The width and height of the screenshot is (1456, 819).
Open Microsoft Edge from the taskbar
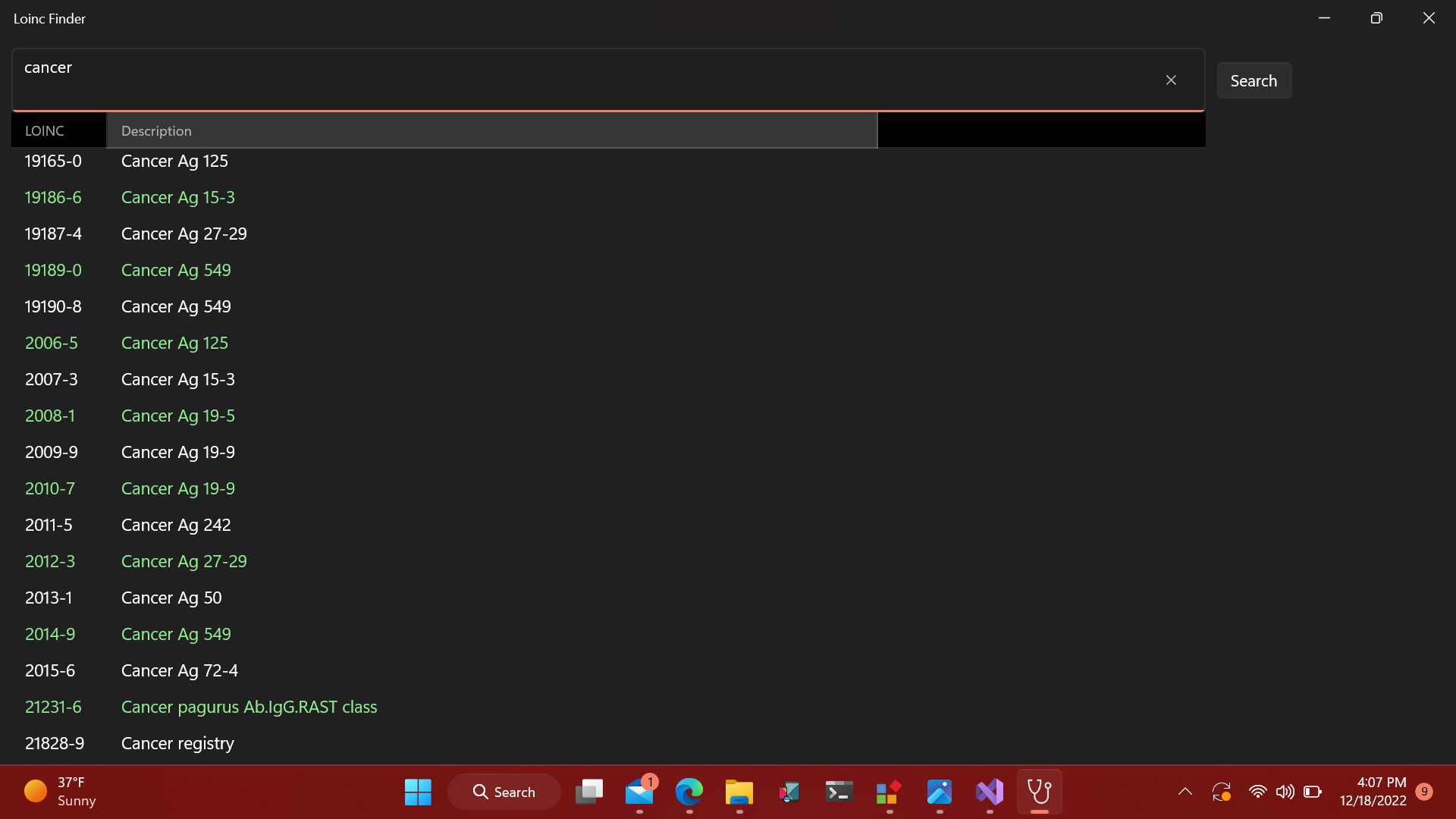tap(689, 792)
